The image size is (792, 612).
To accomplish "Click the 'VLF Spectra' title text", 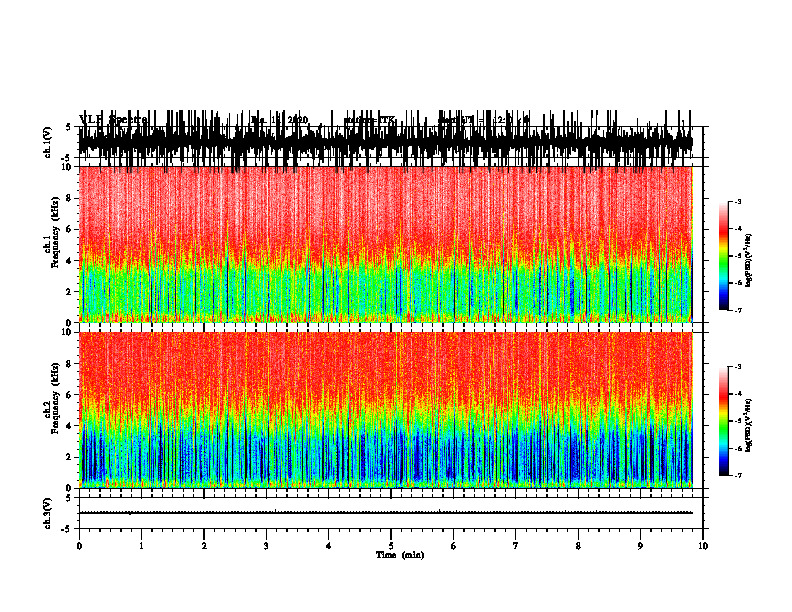I will coord(113,120).
